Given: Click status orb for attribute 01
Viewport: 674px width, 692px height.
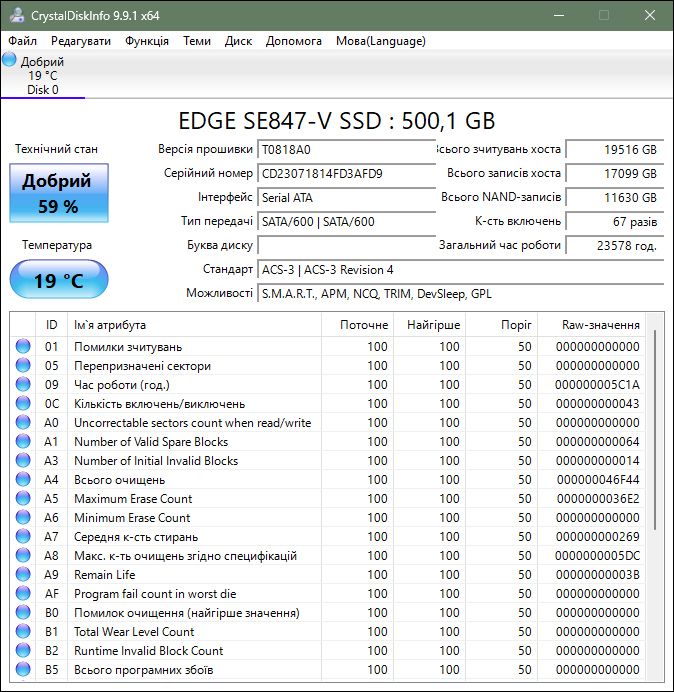Looking at the screenshot, I should pyautogui.click(x=23, y=346).
